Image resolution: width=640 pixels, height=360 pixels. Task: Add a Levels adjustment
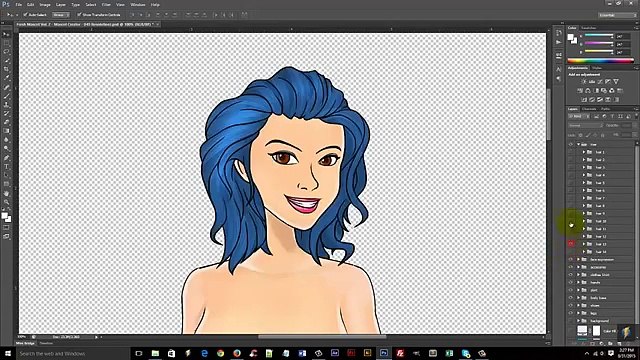pyautogui.click(x=592, y=82)
